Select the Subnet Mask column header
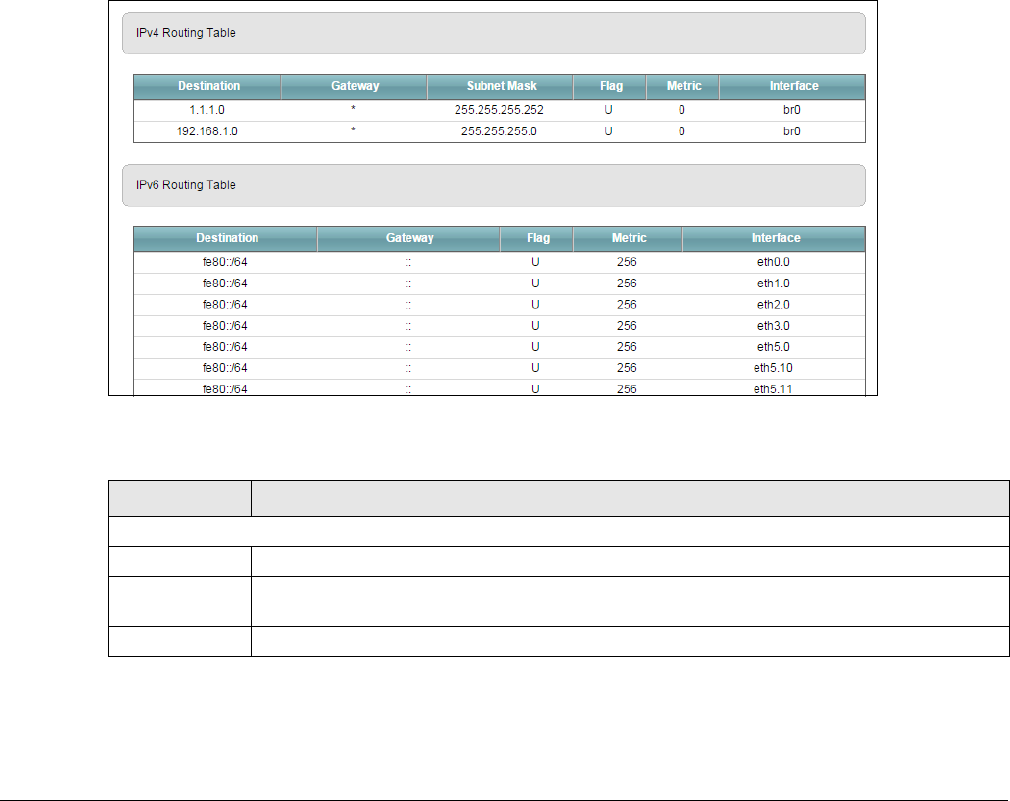Image resolution: width=1010 pixels, height=801 pixels. 500,86
